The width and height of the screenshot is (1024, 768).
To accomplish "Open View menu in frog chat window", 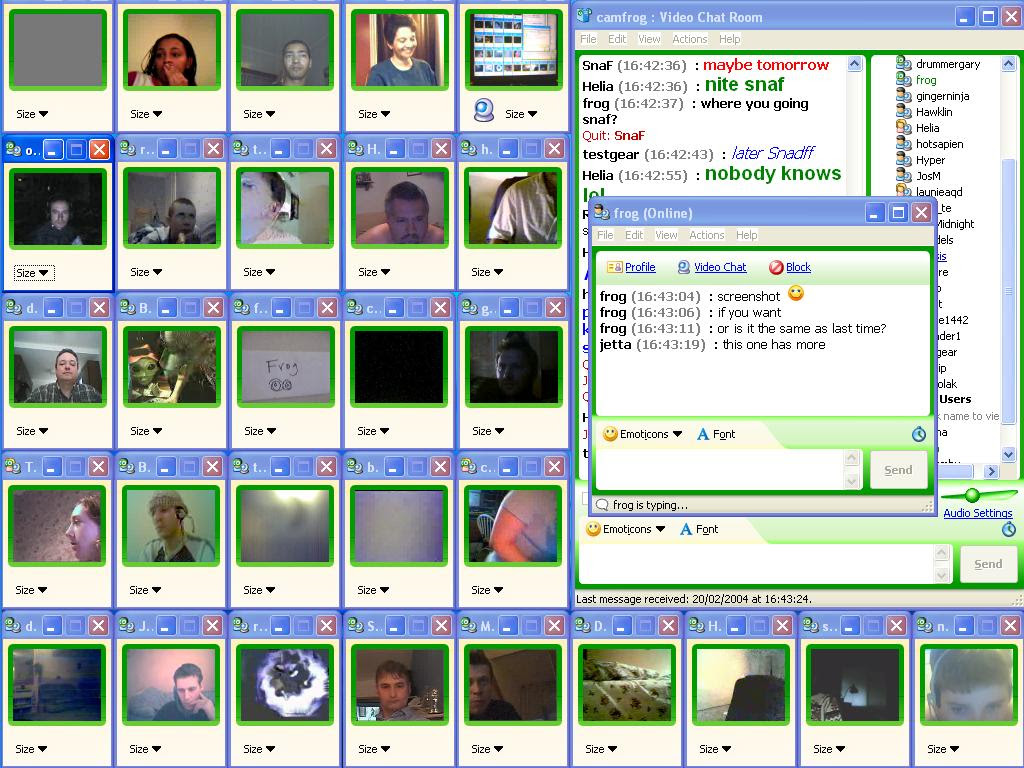I will click(666, 235).
